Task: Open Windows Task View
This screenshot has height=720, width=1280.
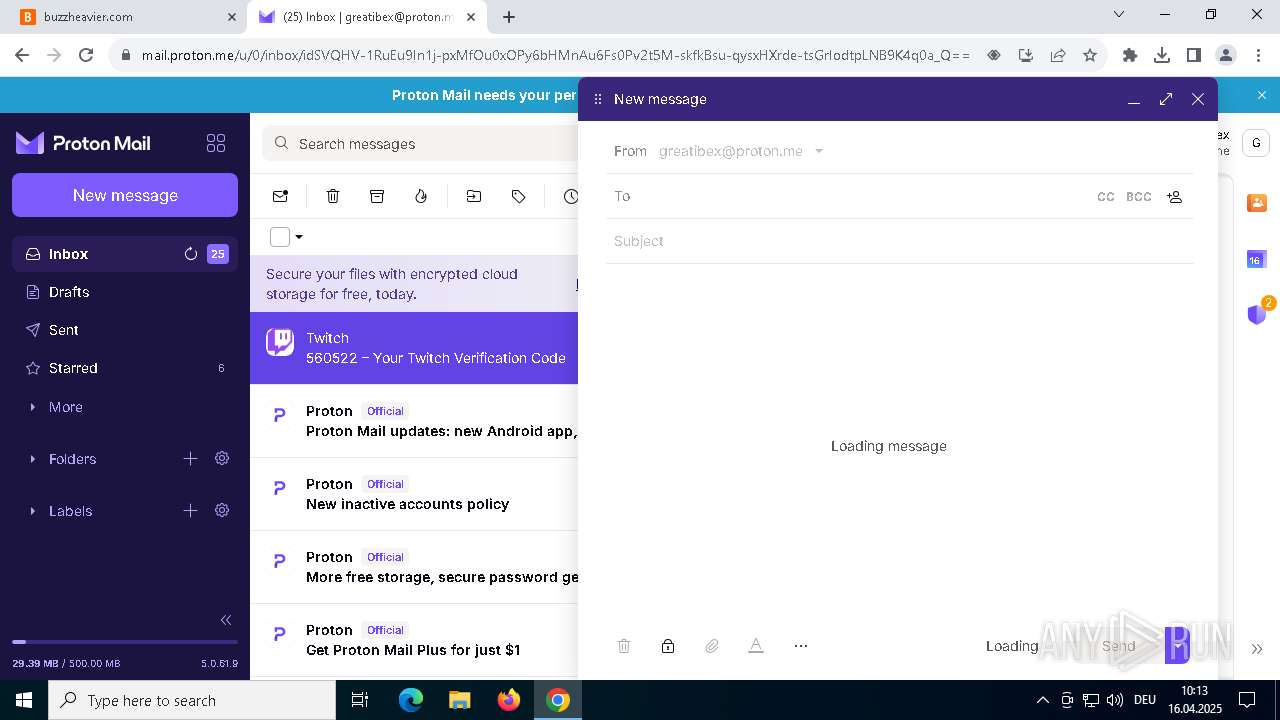Action: click(x=360, y=700)
